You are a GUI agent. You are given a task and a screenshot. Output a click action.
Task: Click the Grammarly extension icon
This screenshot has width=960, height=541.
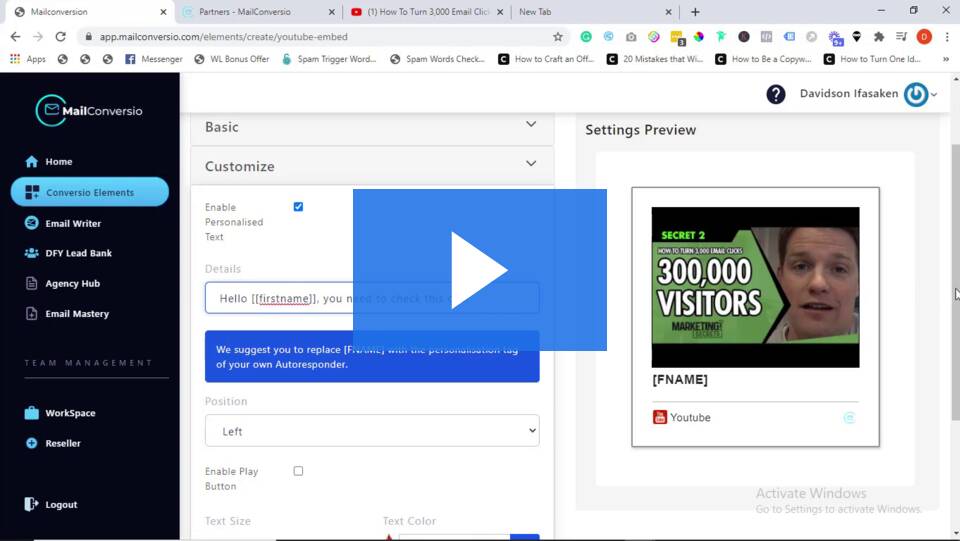pos(586,37)
